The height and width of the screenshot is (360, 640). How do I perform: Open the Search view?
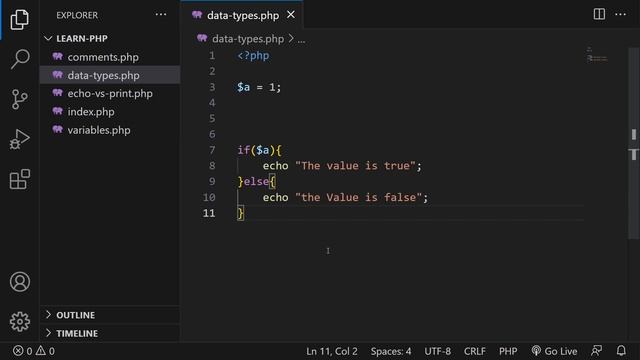click(x=20, y=59)
